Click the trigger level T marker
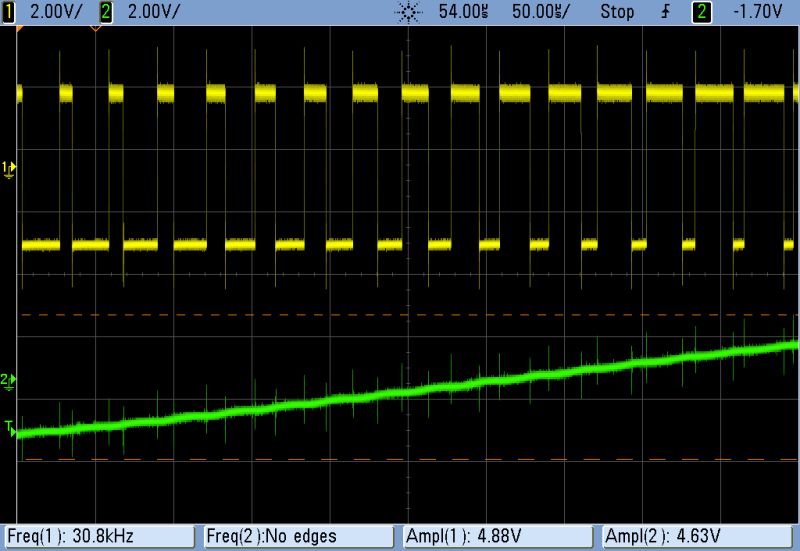Image resolution: width=800 pixels, height=551 pixels. coord(10,429)
